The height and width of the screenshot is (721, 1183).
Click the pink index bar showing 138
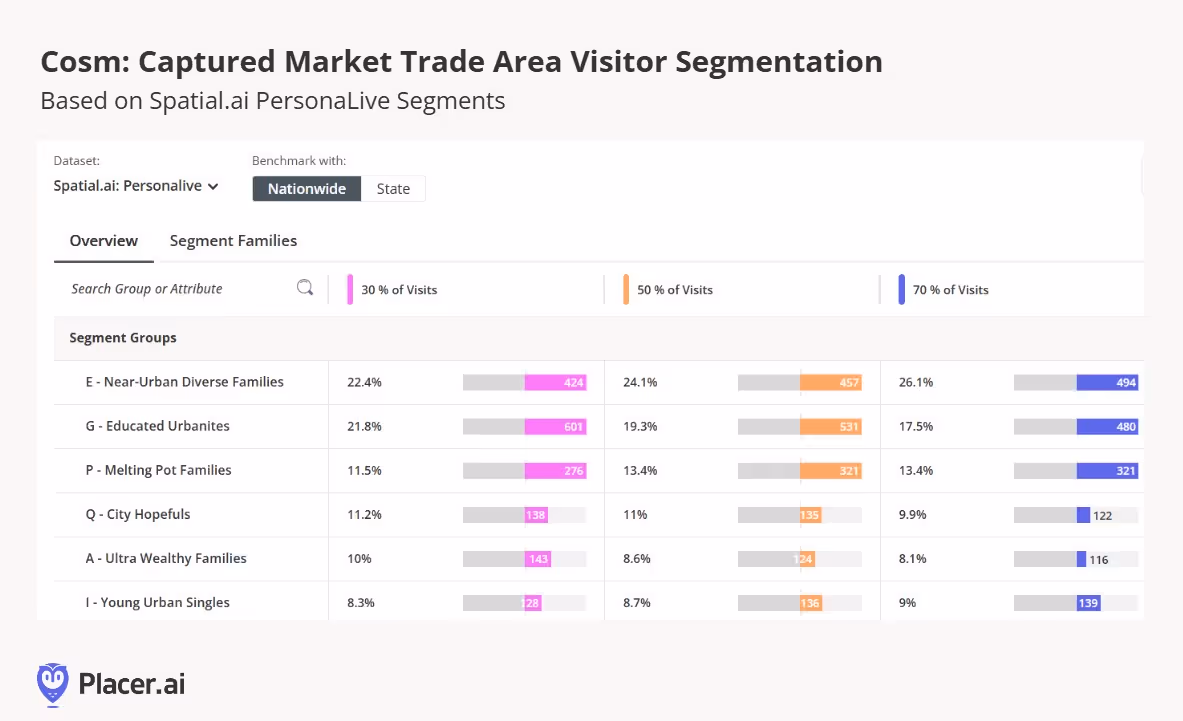click(536, 515)
